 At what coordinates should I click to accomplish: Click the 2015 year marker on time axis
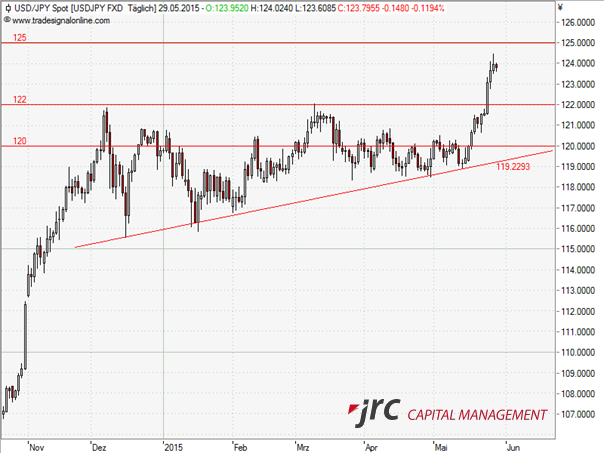point(173,446)
